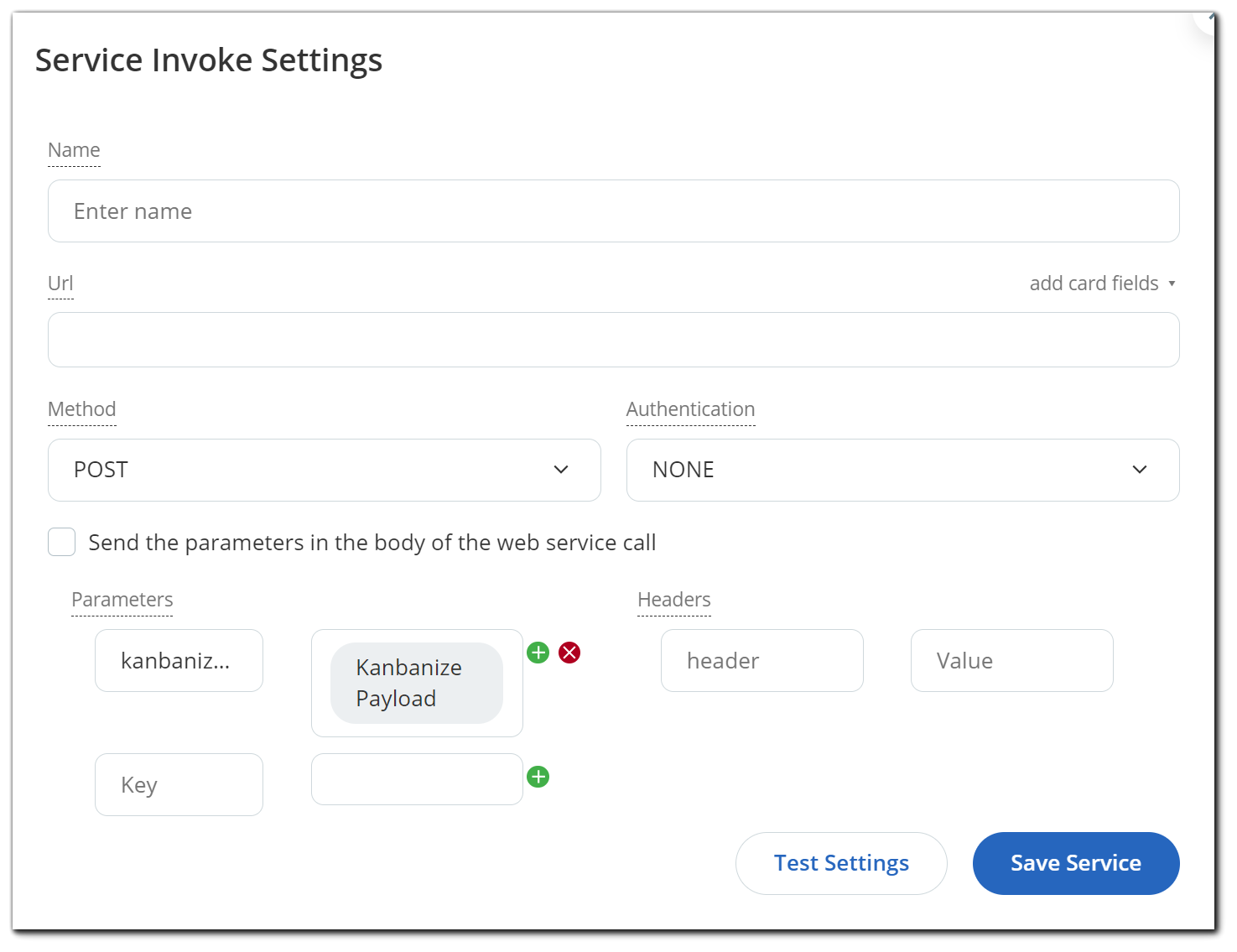
Task: Focus the Enter name input field
Action: [x=614, y=211]
